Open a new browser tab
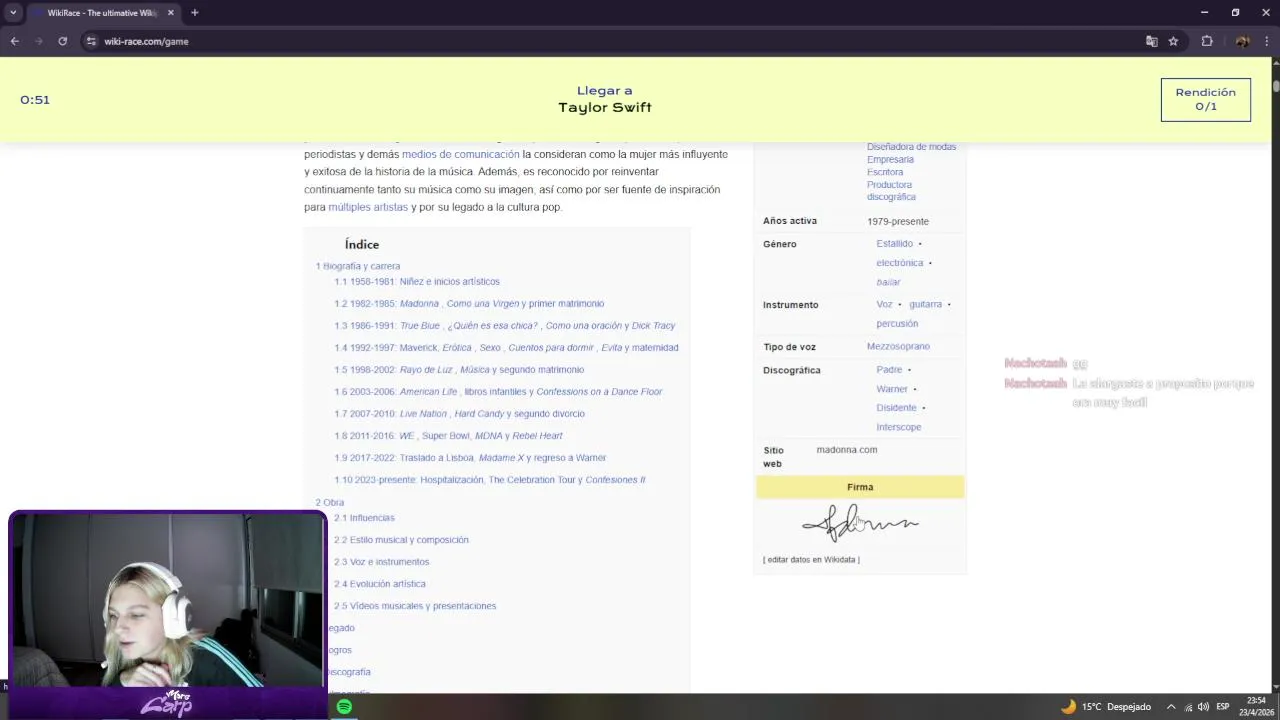Image resolution: width=1280 pixels, height=720 pixels. 195,13
